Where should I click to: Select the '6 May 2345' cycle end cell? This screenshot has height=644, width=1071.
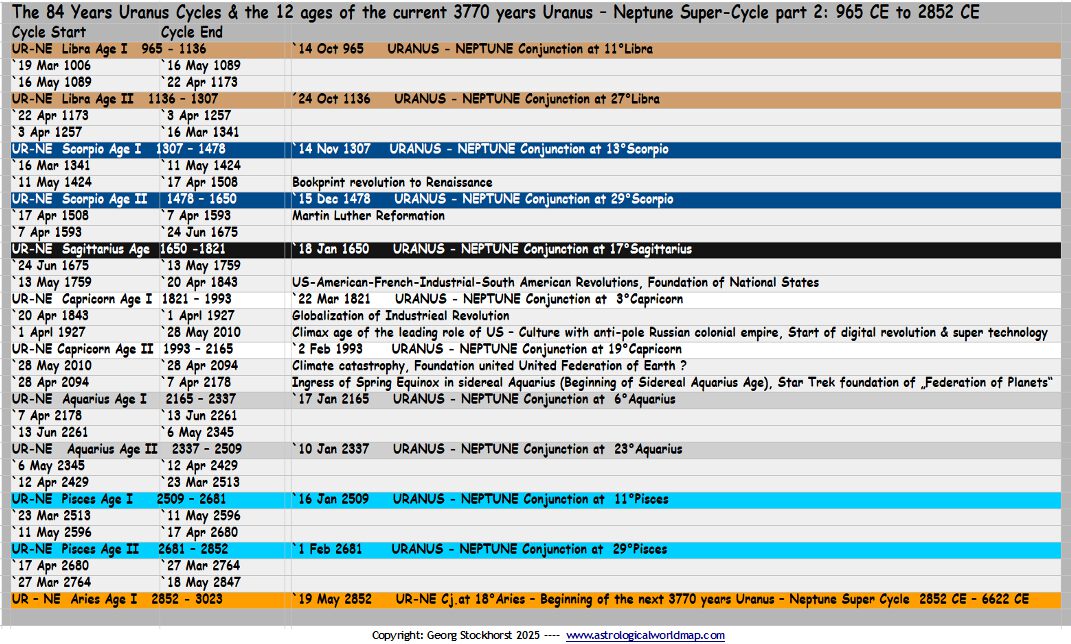[x=198, y=432]
